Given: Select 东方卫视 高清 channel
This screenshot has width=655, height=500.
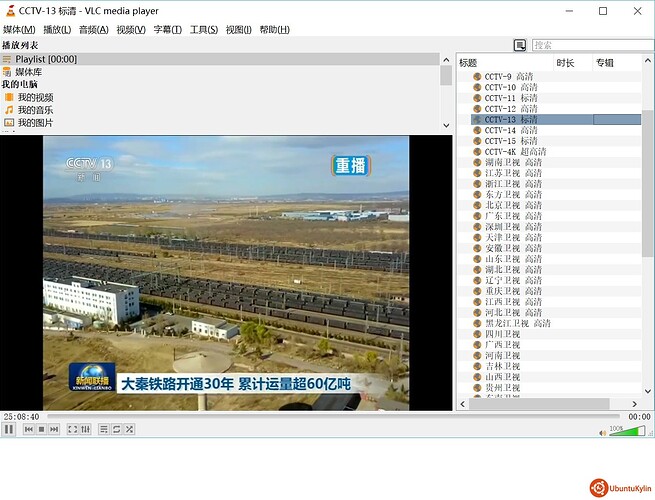Looking at the screenshot, I should (513, 195).
